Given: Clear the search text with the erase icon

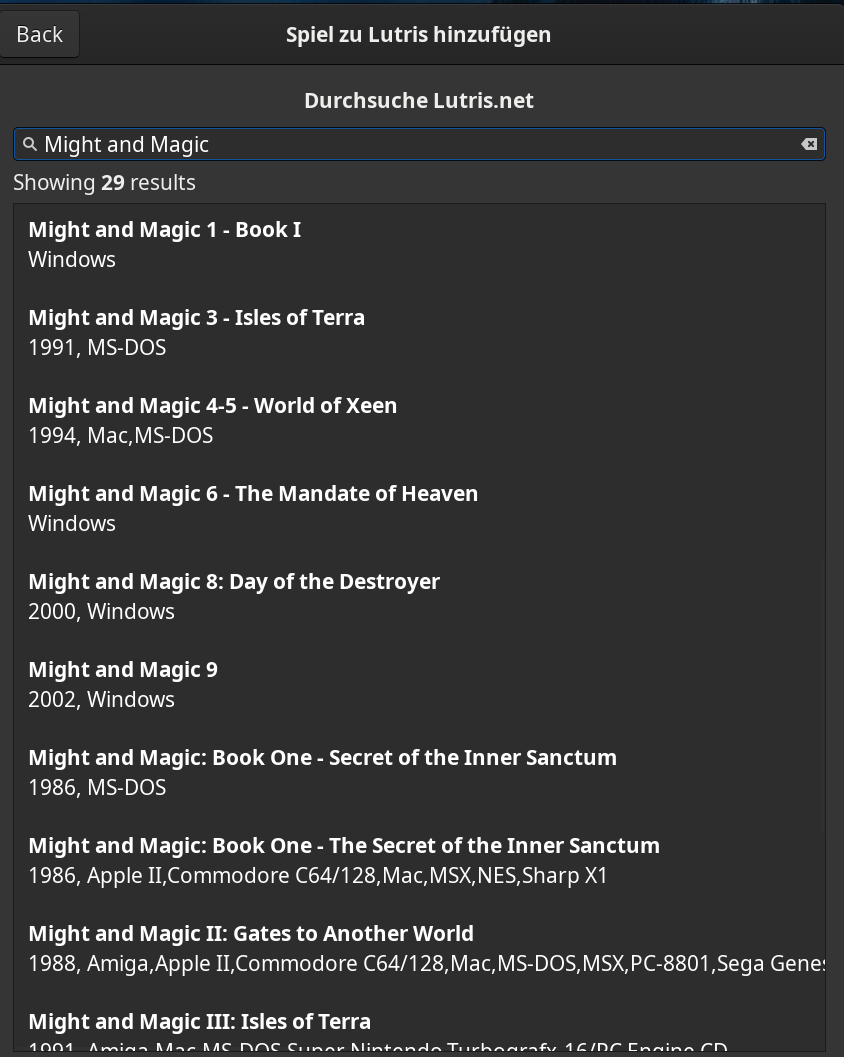Looking at the screenshot, I should tap(809, 145).
